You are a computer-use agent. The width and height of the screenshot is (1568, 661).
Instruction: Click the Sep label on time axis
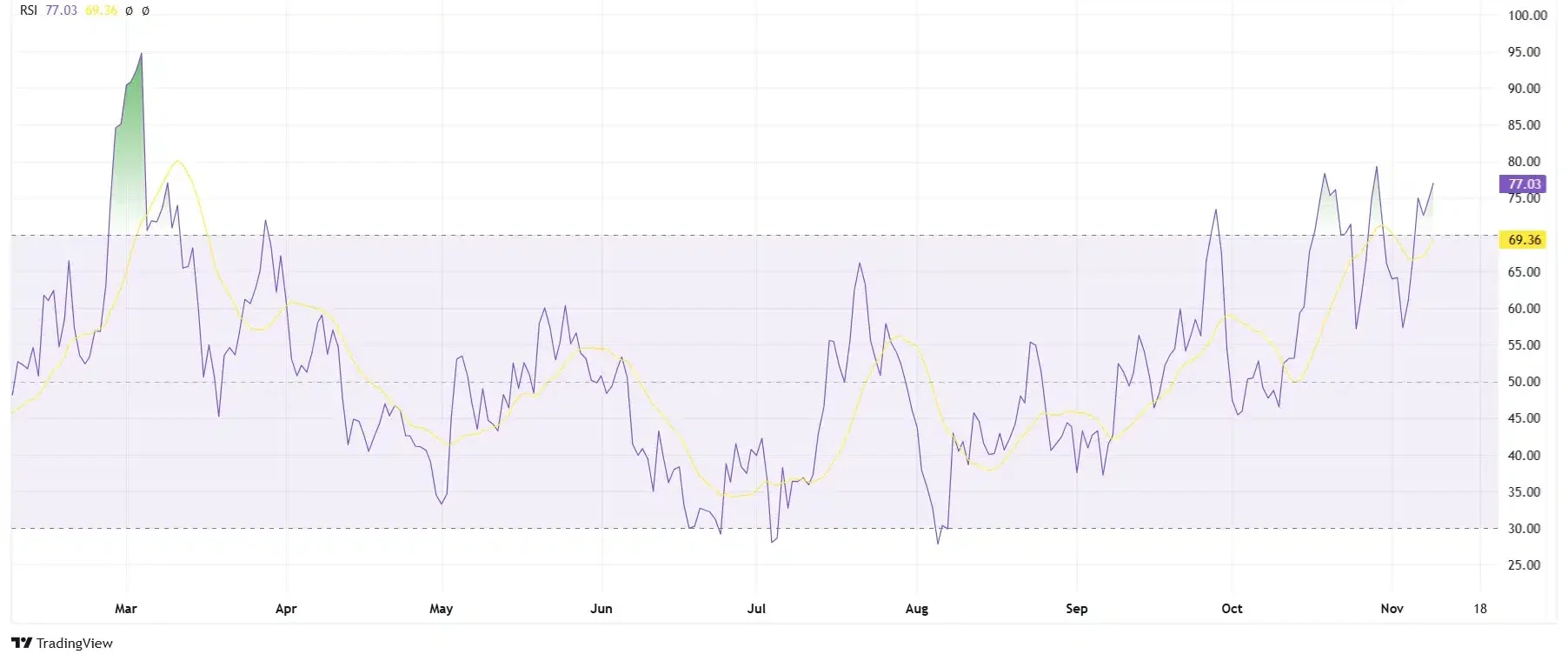pyautogui.click(x=1077, y=608)
